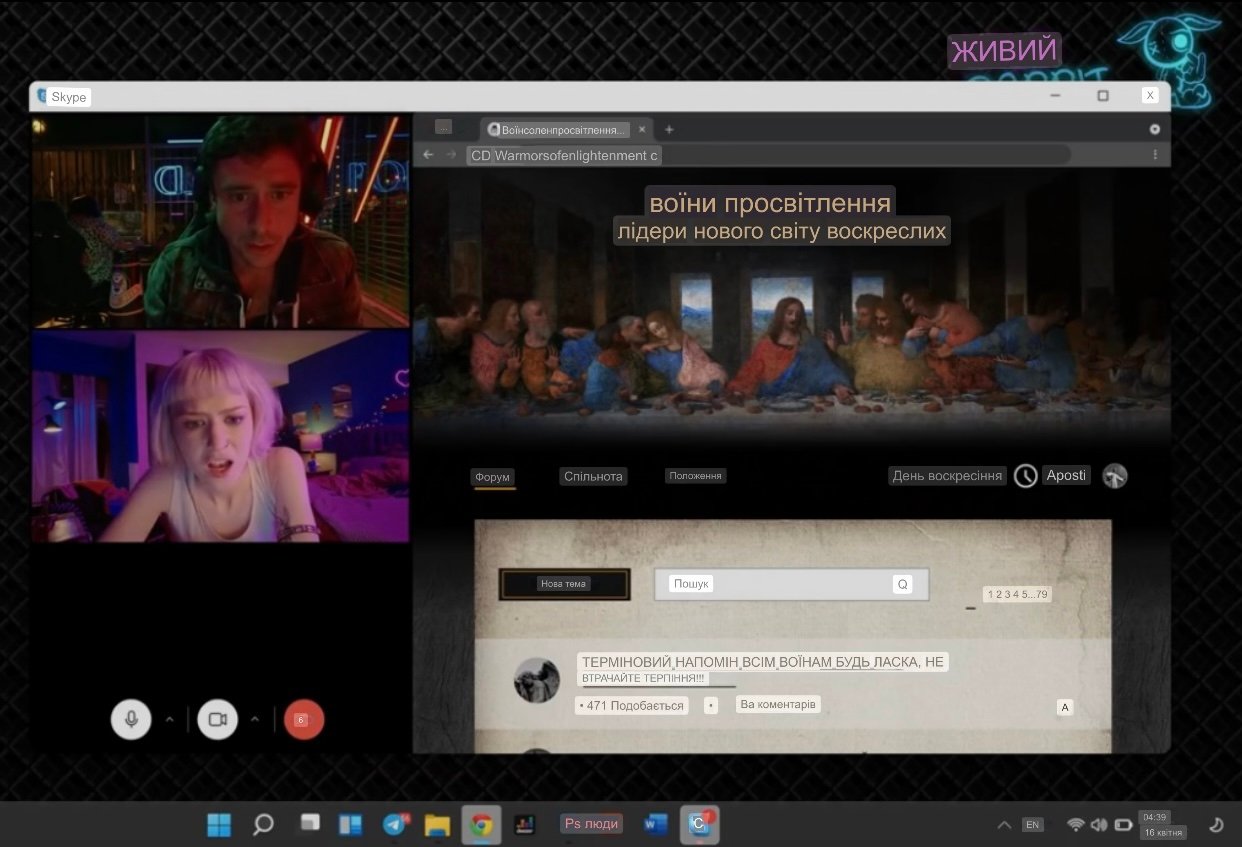Screen dimensions: 1242x847
Task: Open the Widgets taskbar icon
Action: point(350,825)
